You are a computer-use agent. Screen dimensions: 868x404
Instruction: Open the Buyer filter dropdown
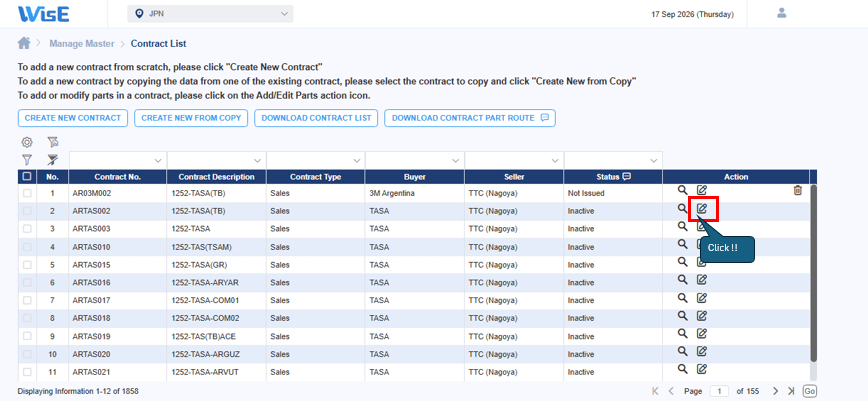[456, 160]
